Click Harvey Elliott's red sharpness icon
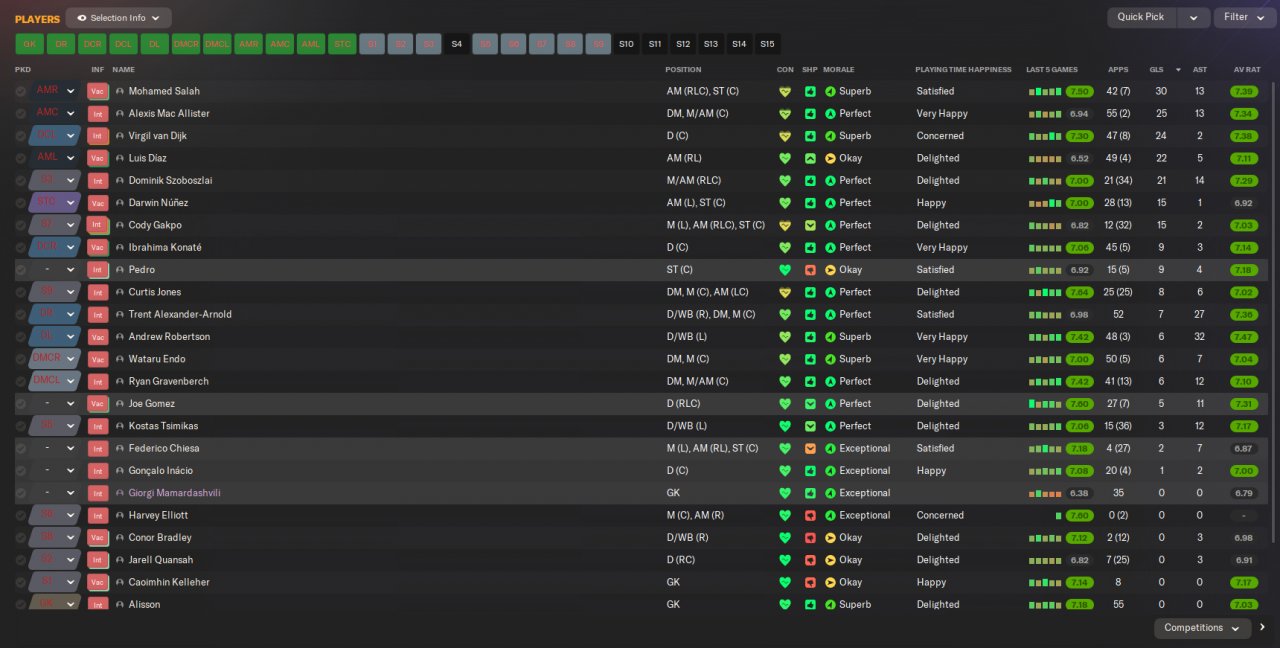 pyautogui.click(x=810, y=516)
